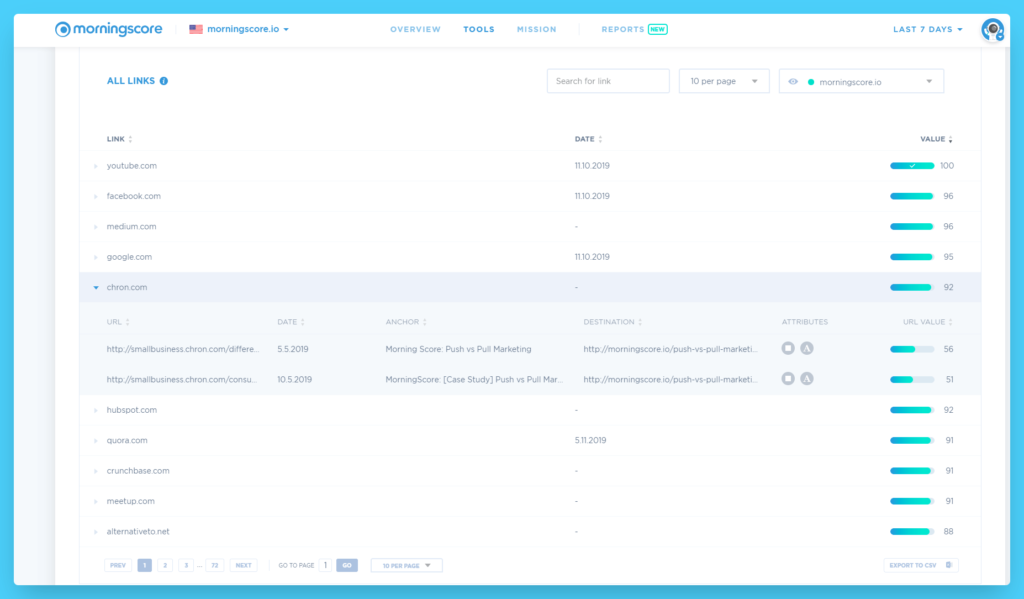Viewport: 1024px width, 599px height.
Task: Click sort arrows on Link column
Action: click(131, 139)
